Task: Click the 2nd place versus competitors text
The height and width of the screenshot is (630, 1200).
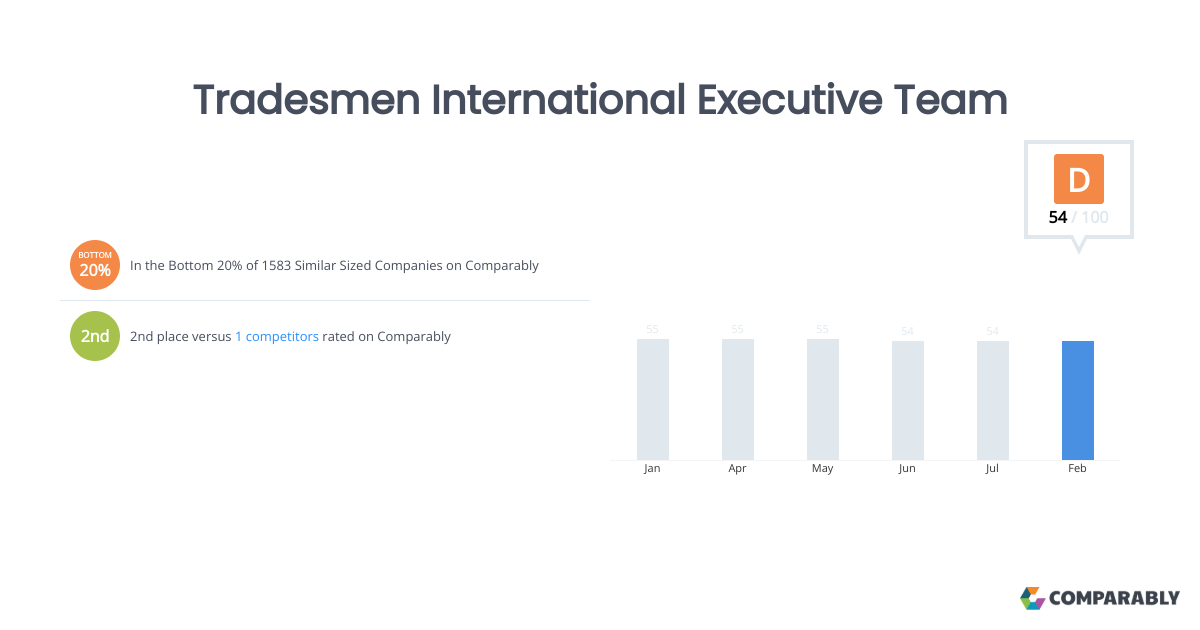Action: tap(290, 337)
